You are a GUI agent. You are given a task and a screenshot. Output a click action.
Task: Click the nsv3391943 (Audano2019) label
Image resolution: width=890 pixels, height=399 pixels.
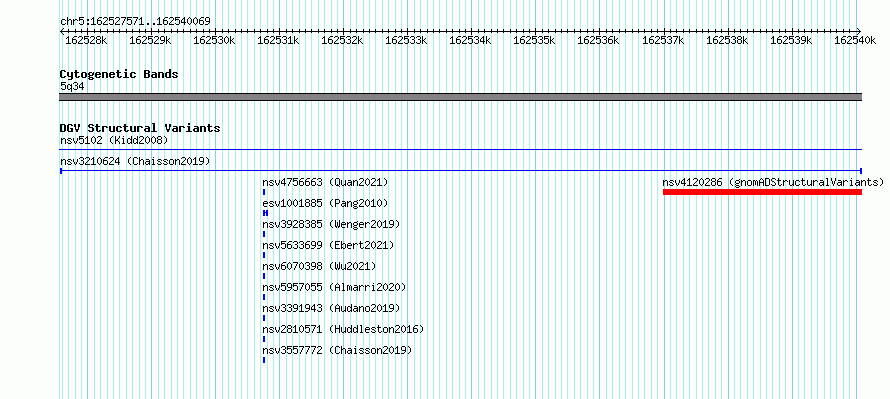click(331, 308)
